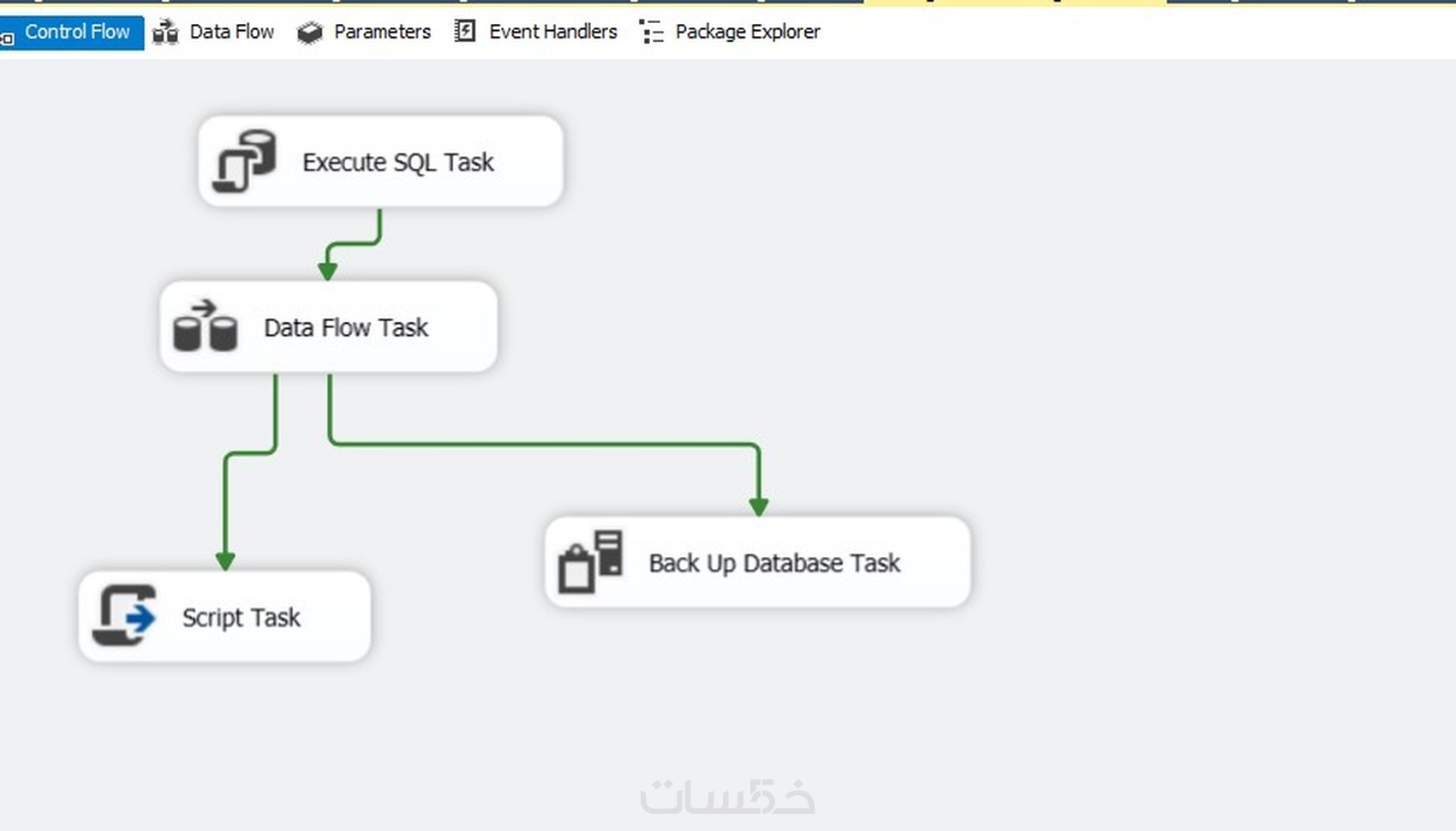Click the Data Flow Task node icon

pyautogui.click(x=206, y=326)
